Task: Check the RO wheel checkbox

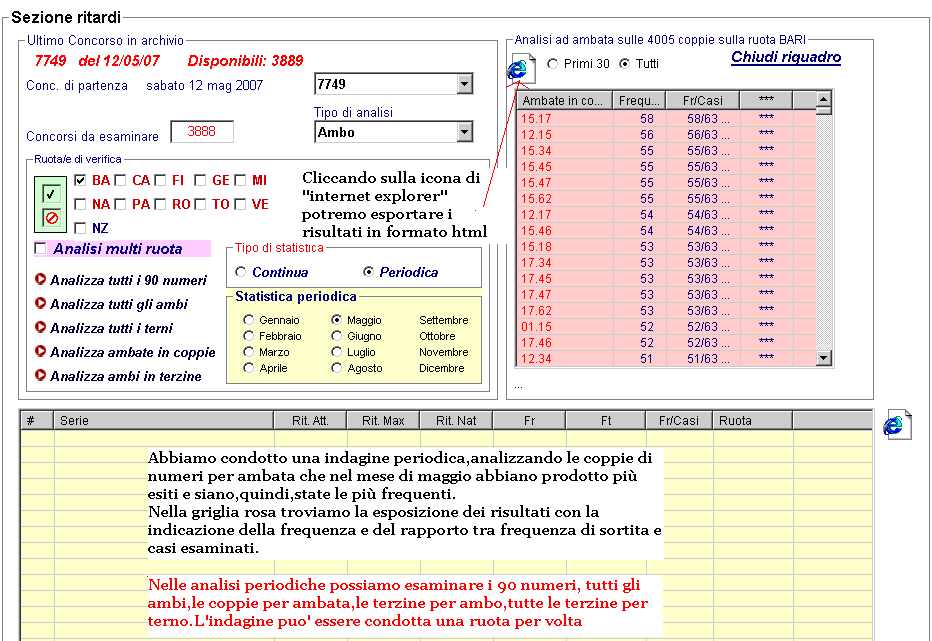Action: [x=160, y=204]
